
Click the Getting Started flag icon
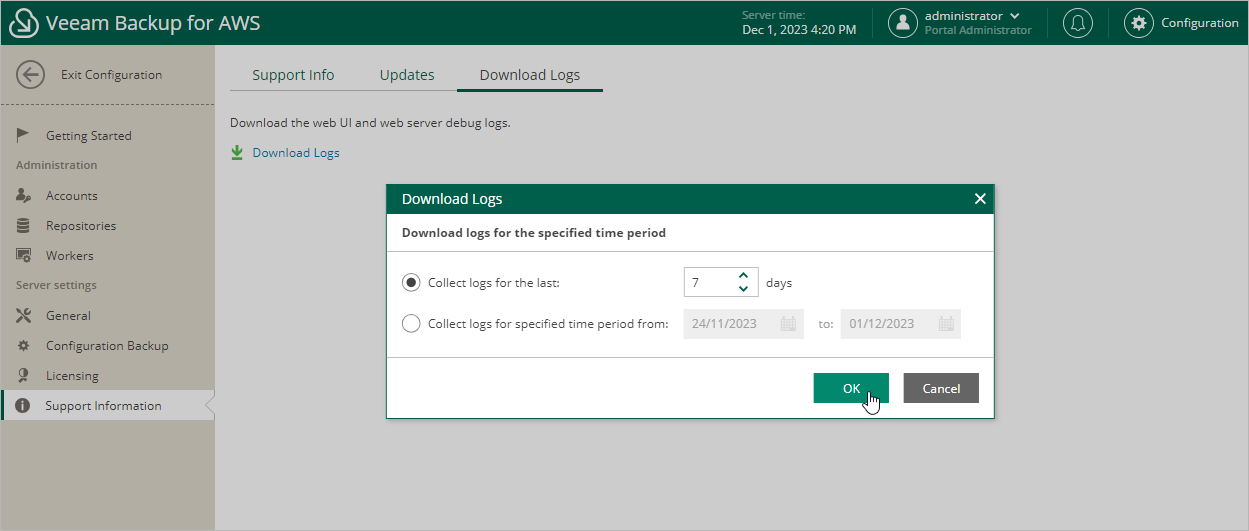click(x=24, y=136)
